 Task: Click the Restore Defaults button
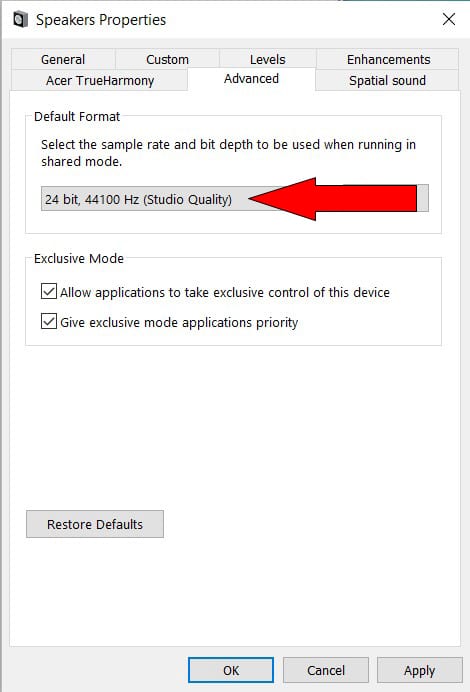95,524
